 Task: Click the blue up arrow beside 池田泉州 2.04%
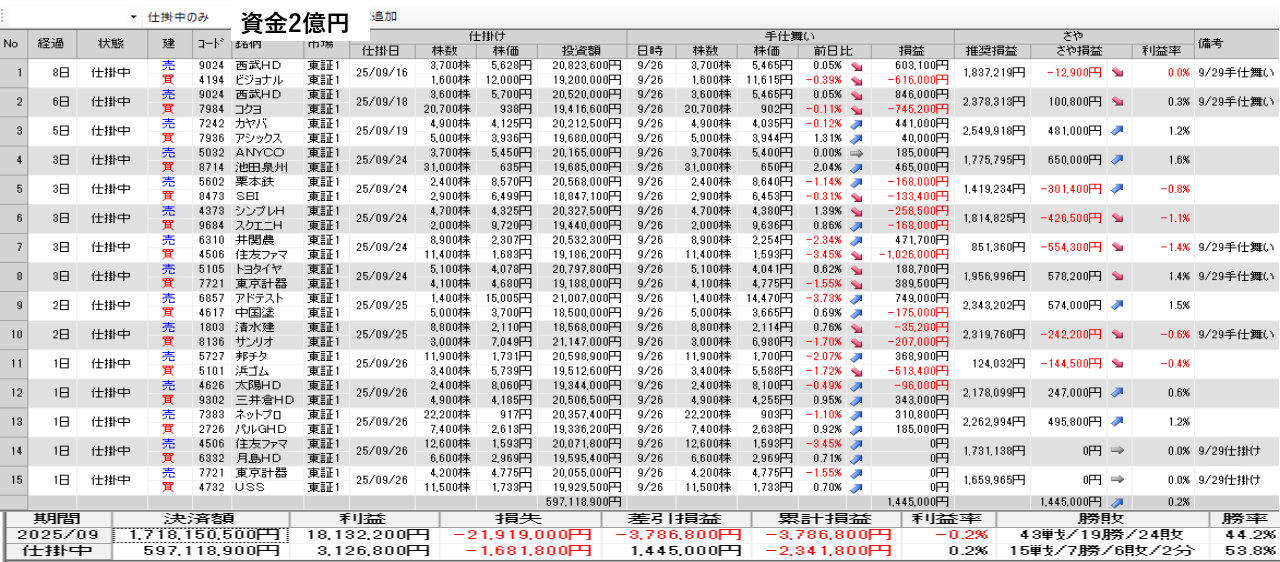(x=856, y=167)
